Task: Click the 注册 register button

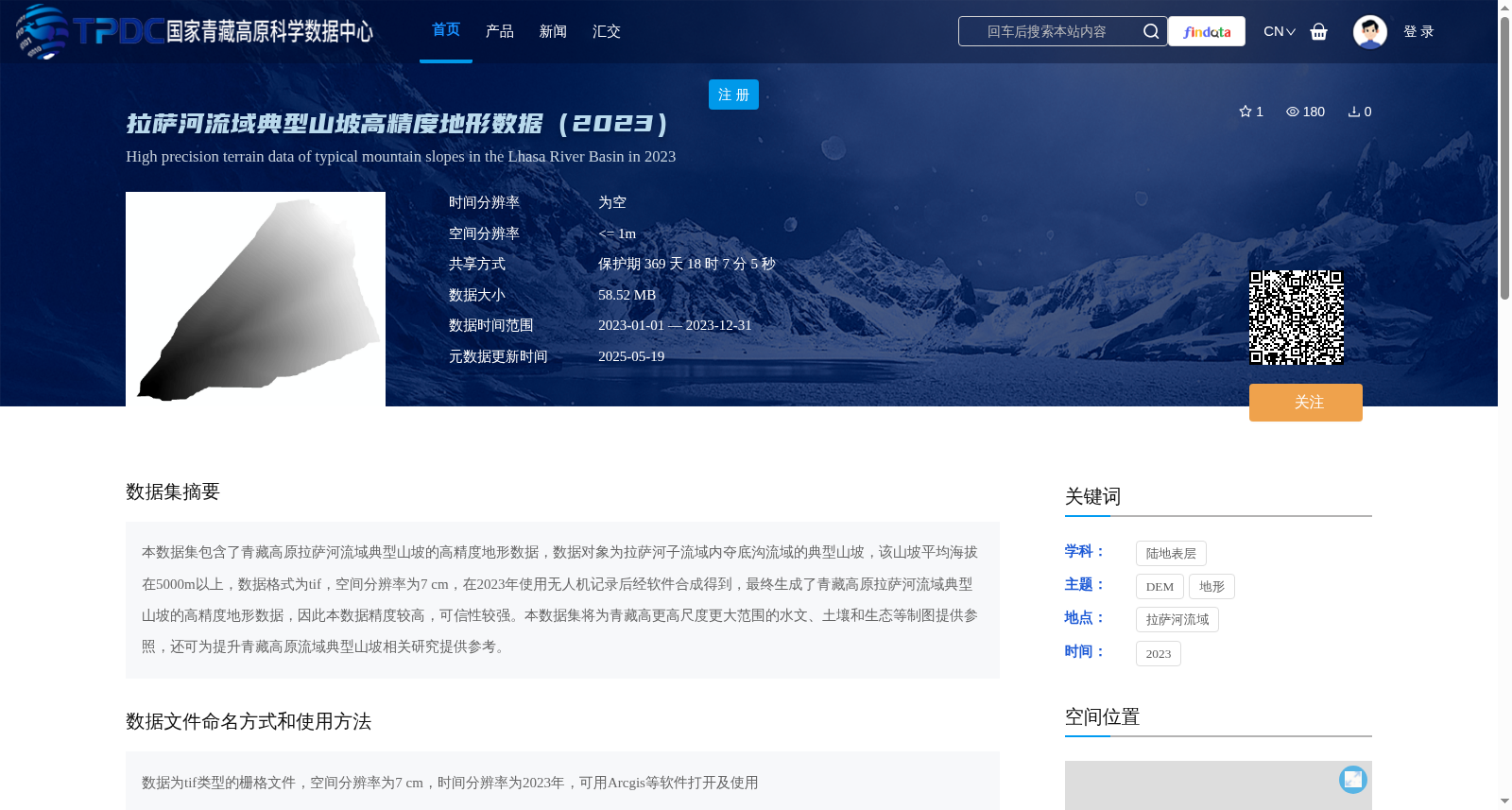Action: click(x=733, y=95)
